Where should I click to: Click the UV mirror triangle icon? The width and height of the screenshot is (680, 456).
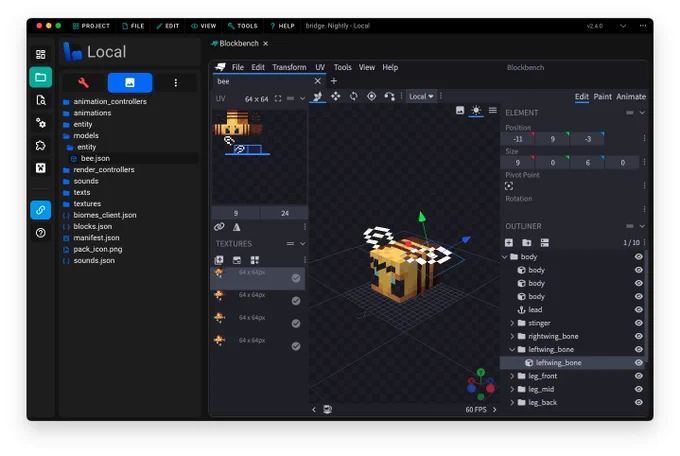[236, 226]
